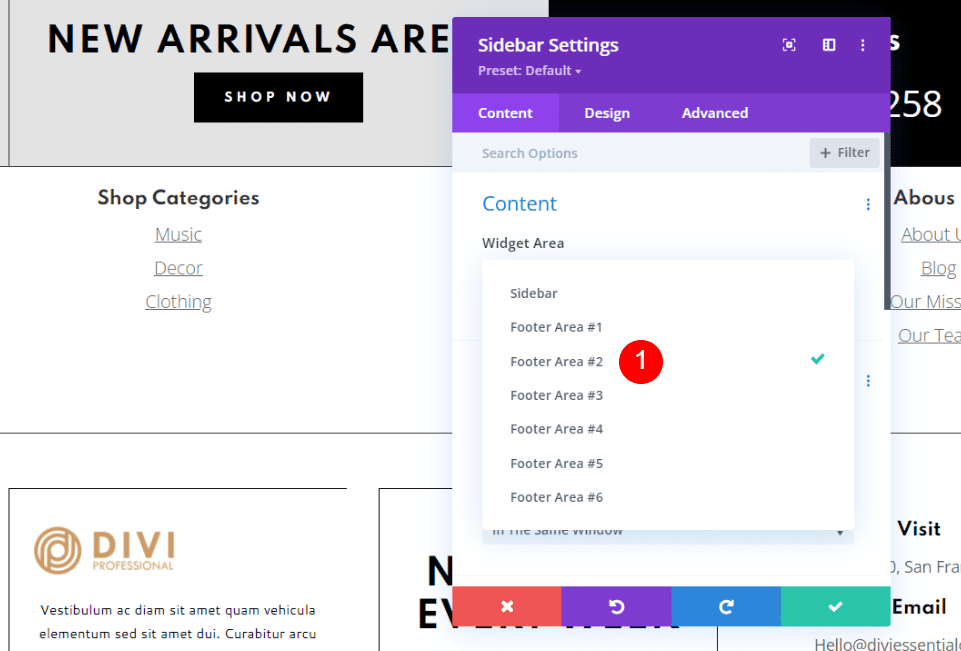Click the Filter button
961x651 pixels.
pos(845,153)
